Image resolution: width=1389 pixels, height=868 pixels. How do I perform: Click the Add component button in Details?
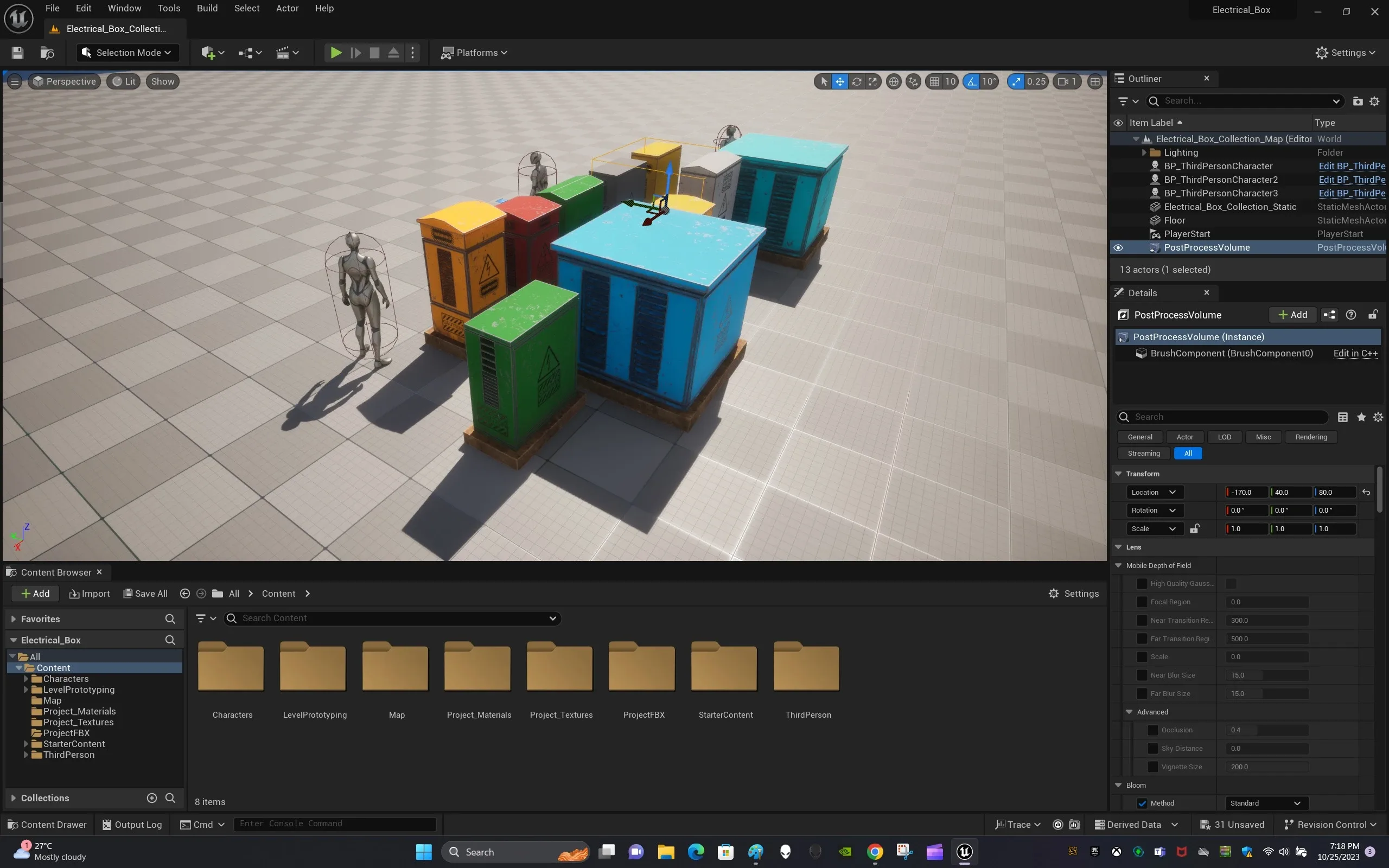click(x=1292, y=315)
